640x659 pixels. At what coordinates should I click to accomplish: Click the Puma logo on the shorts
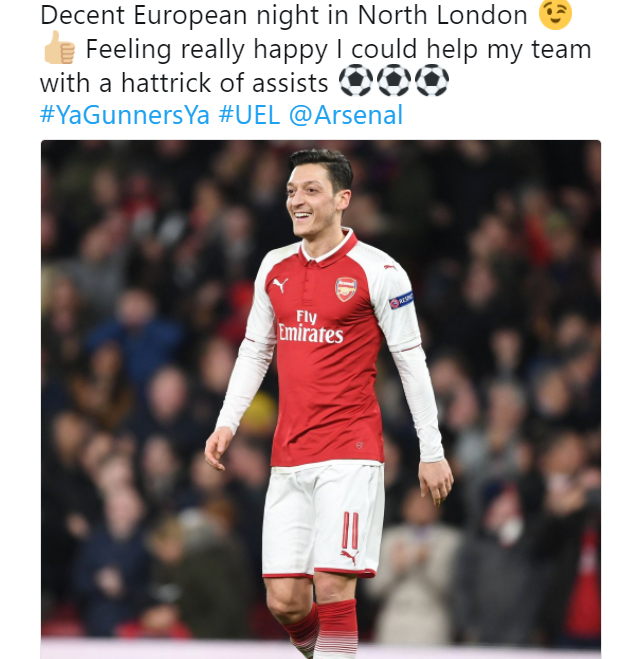pyautogui.click(x=349, y=556)
